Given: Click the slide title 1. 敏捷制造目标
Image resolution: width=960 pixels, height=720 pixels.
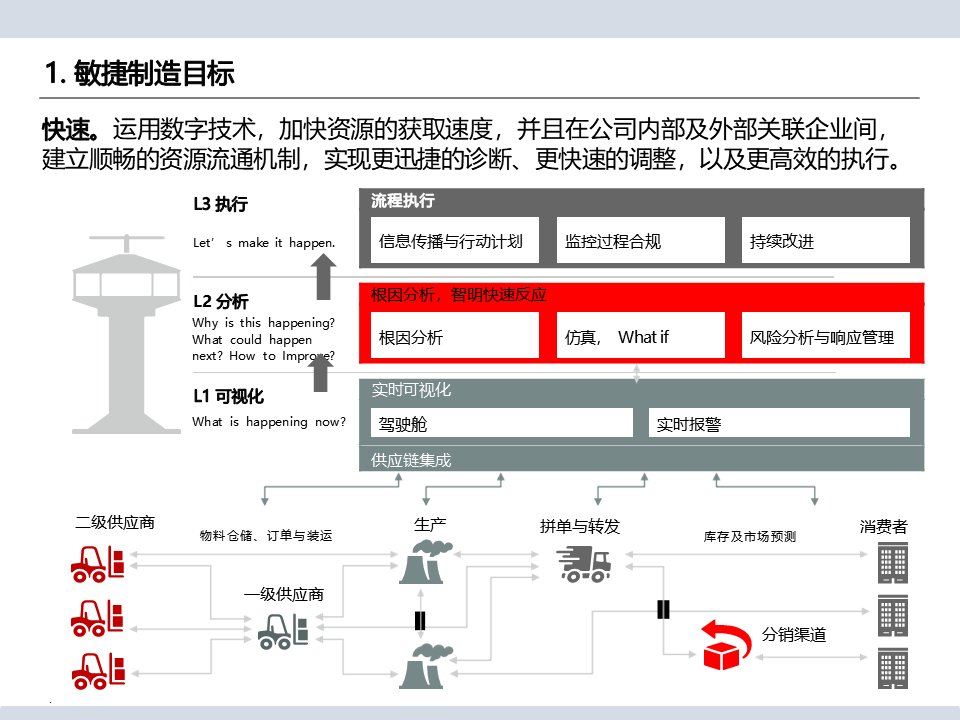Looking at the screenshot, I should 140,73.
